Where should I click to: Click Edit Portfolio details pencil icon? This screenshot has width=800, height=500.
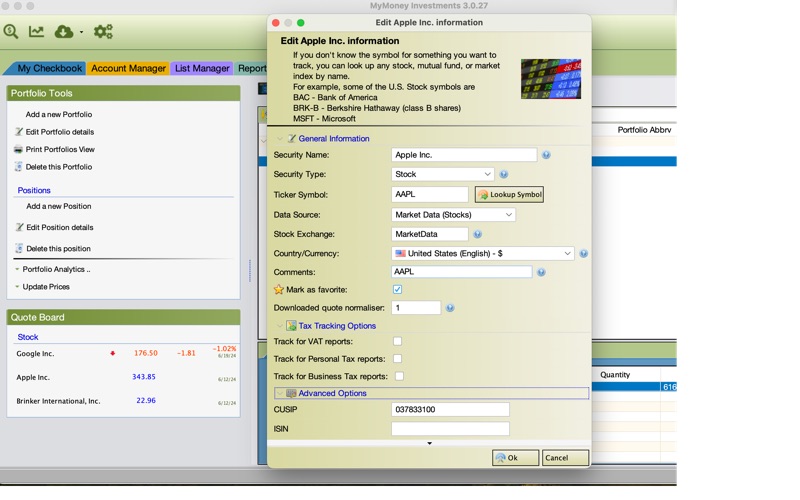coord(19,132)
